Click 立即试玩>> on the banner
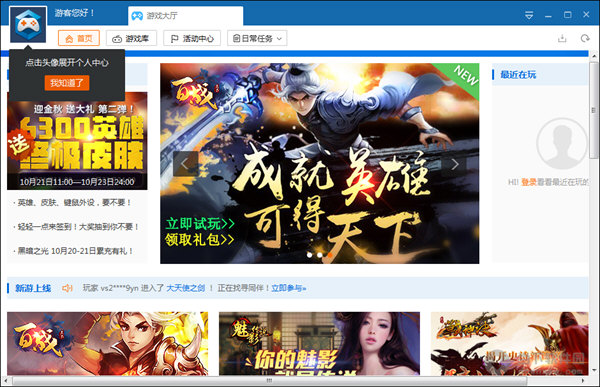The height and width of the screenshot is (387, 600). (200, 224)
